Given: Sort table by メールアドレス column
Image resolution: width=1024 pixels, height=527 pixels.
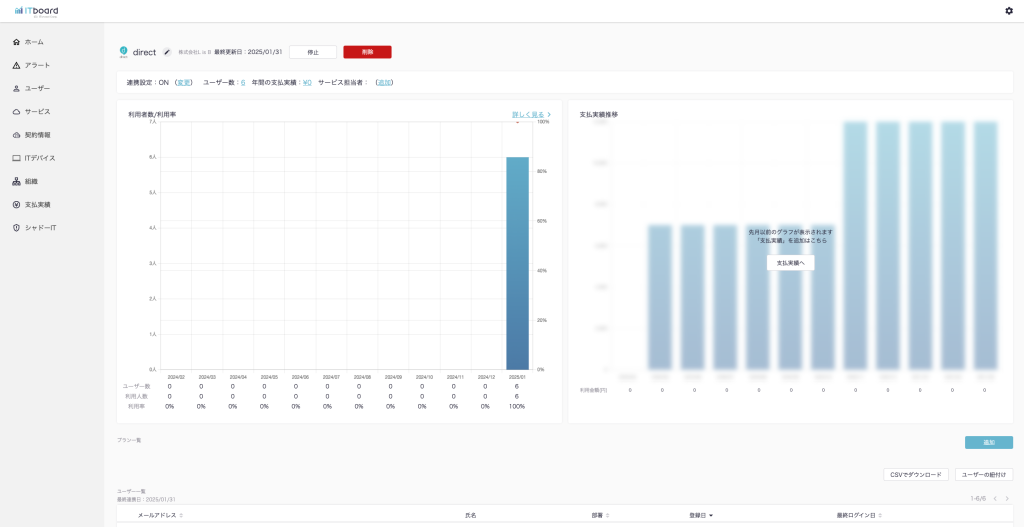Looking at the screenshot, I should click(160, 515).
